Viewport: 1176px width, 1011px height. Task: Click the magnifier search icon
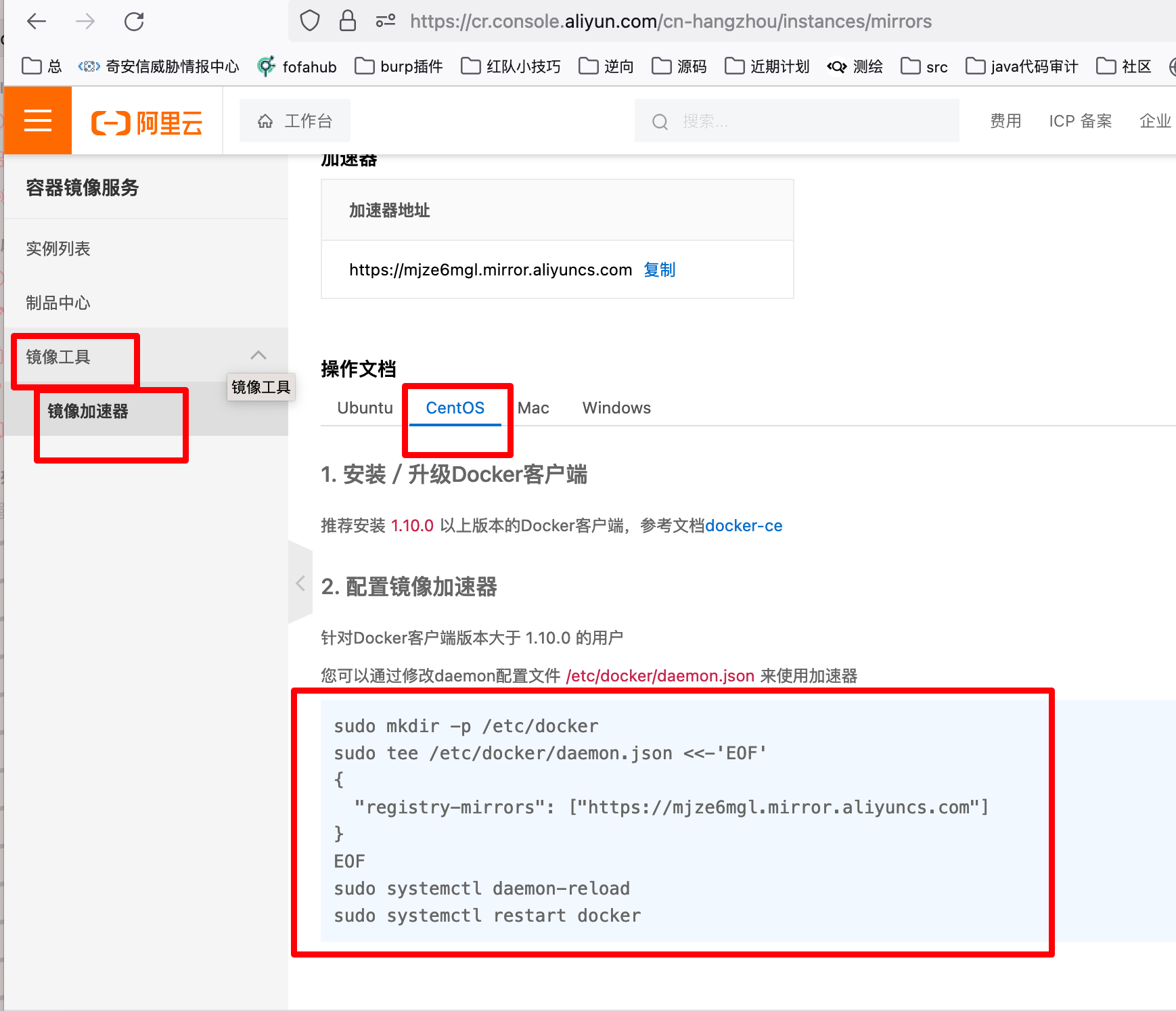pyautogui.click(x=660, y=122)
